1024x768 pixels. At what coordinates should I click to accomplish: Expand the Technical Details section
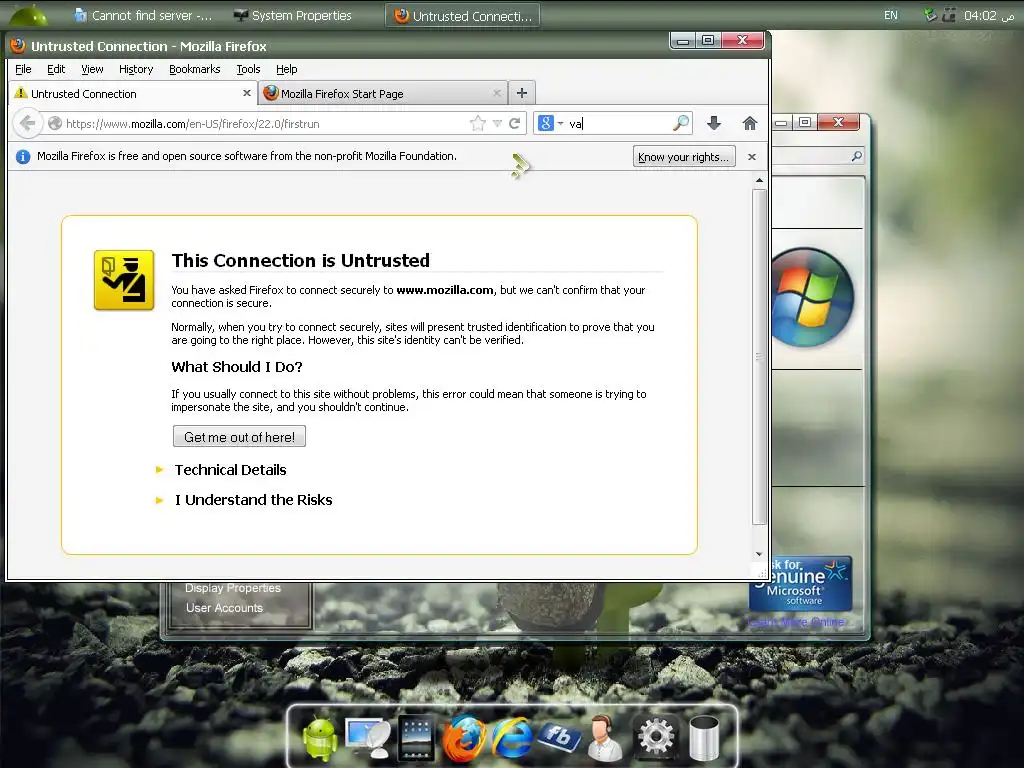(x=230, y=470)
